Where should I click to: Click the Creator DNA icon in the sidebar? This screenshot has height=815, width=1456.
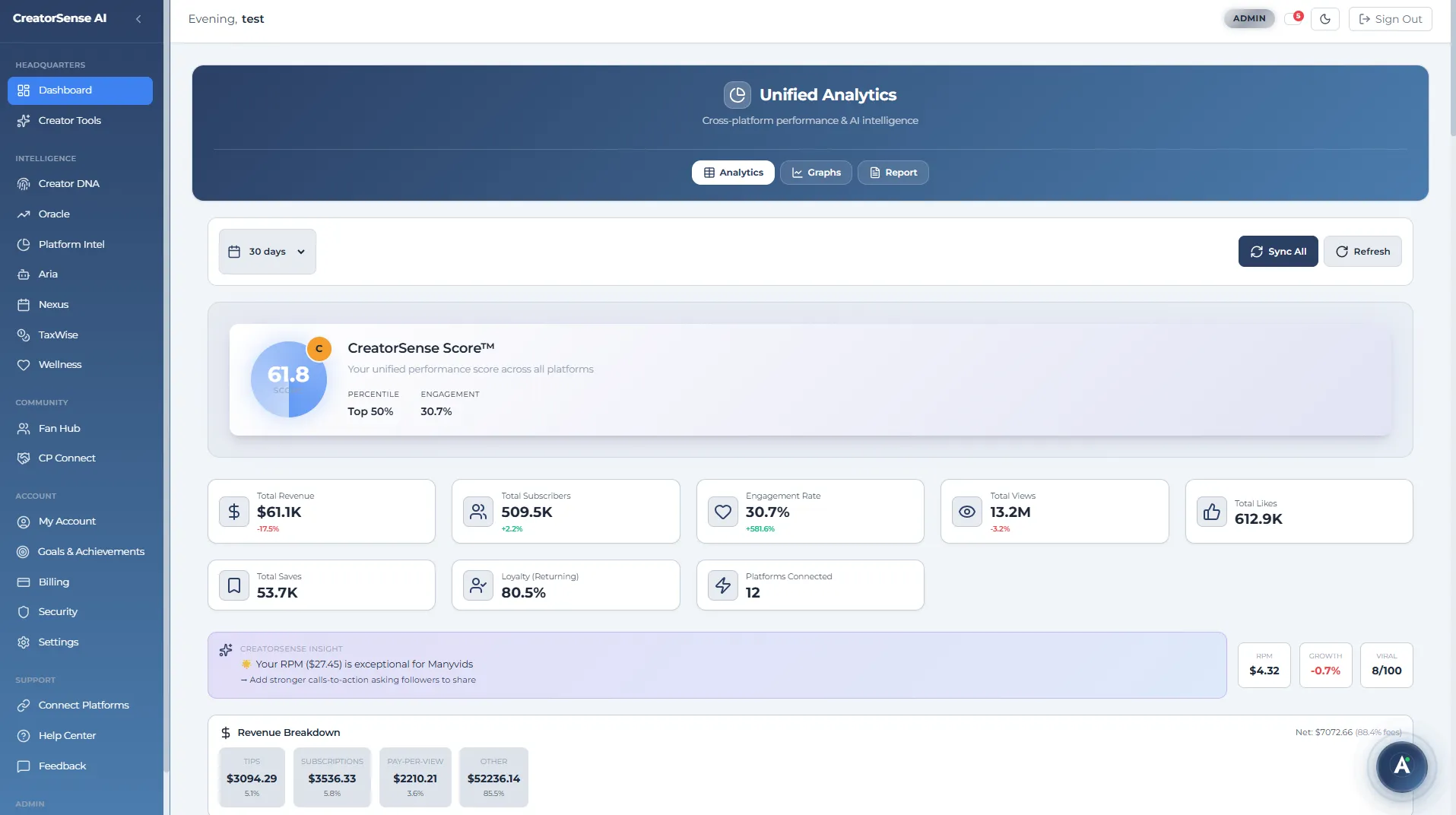tap(24, 183)
